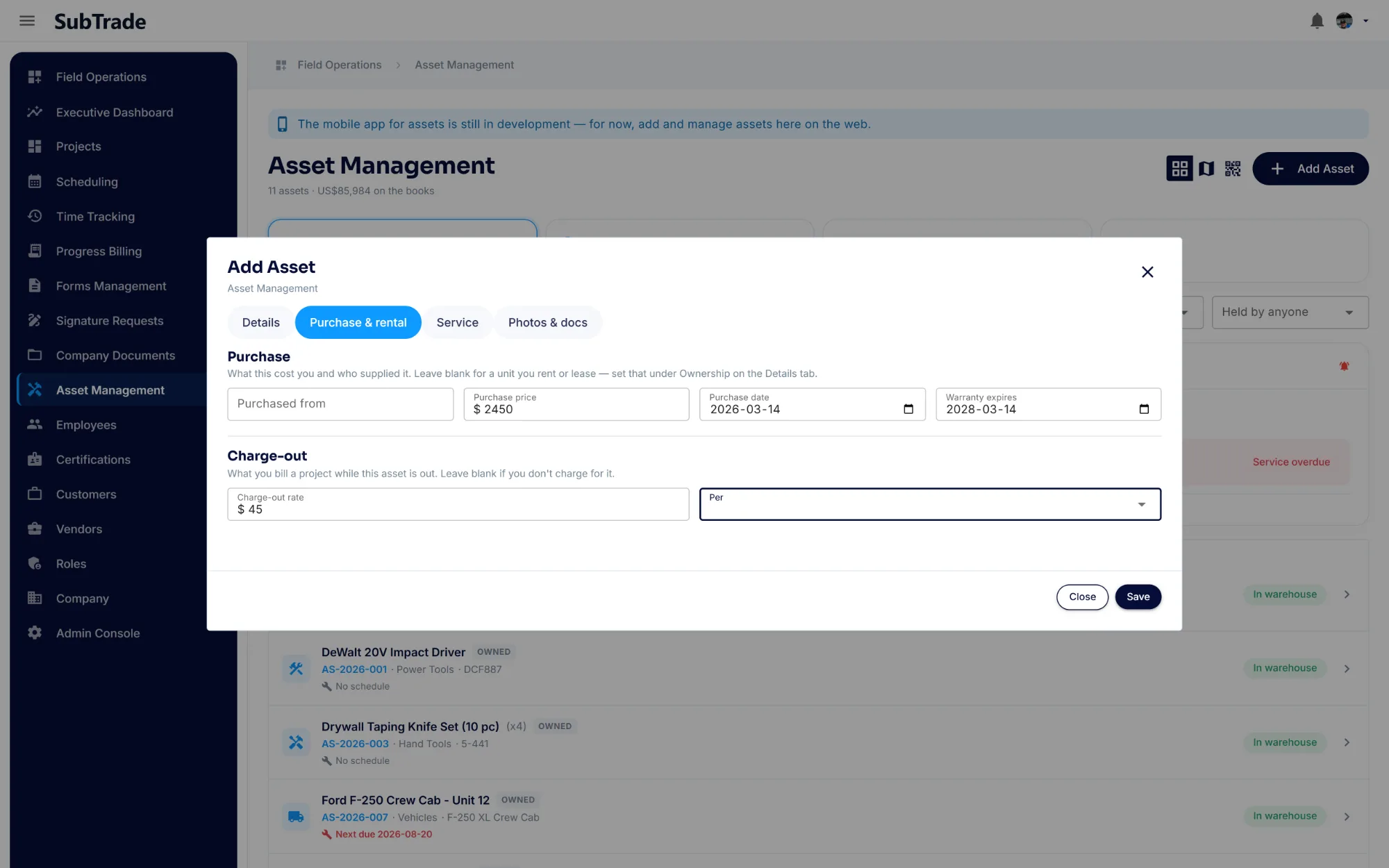Click the Certifications badge icon
This screenshot has width=1389, height=868.
pos(35,459)
